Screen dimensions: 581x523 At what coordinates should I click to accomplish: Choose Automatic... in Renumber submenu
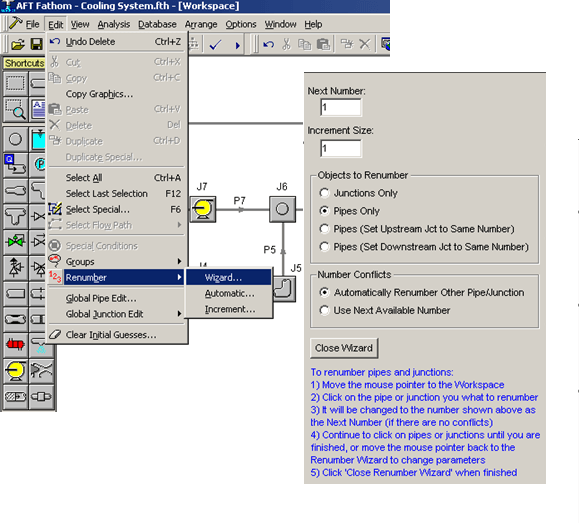click(229, 294)
